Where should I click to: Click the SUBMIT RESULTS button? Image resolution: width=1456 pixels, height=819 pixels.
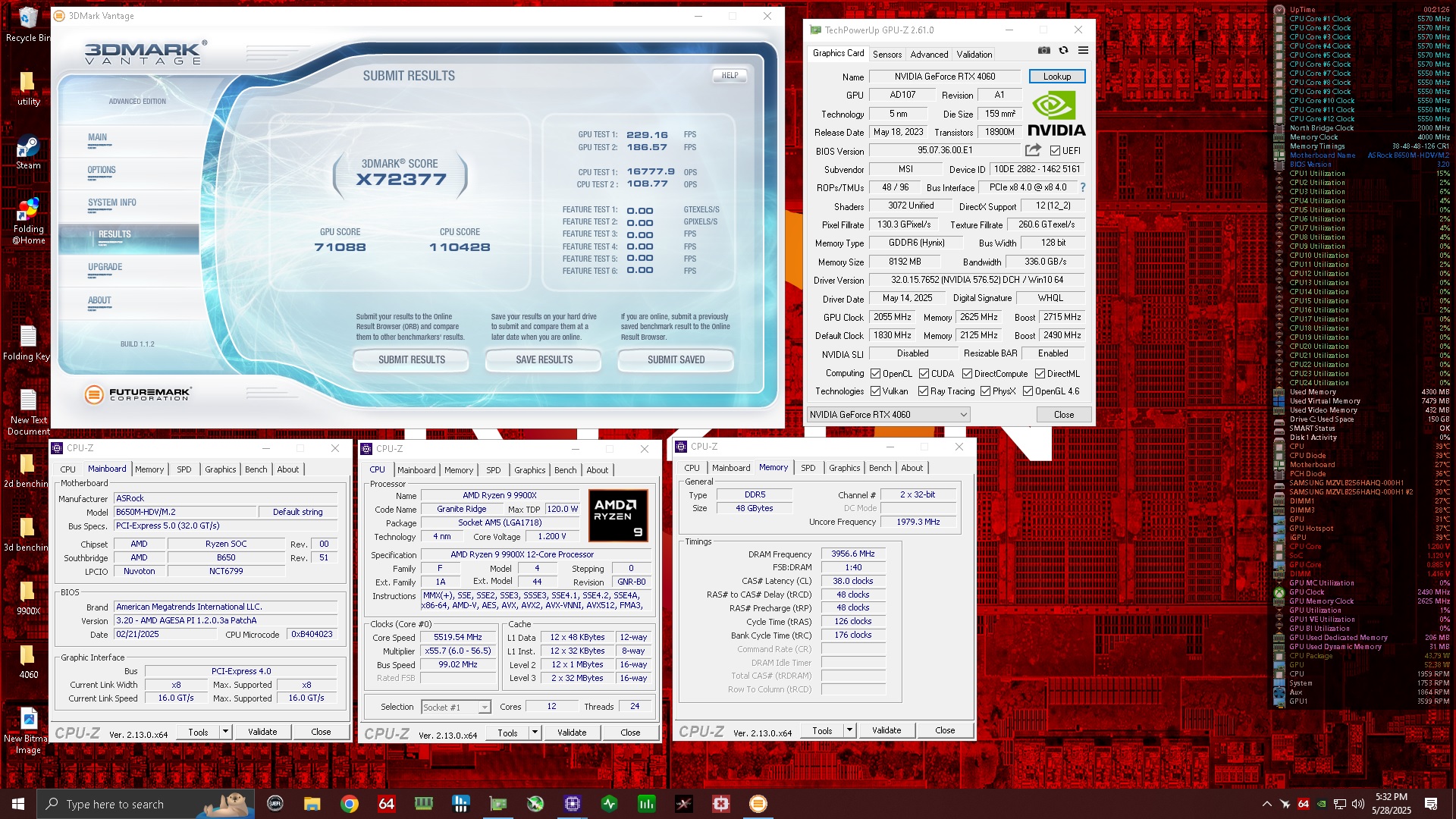pos(412,359)
